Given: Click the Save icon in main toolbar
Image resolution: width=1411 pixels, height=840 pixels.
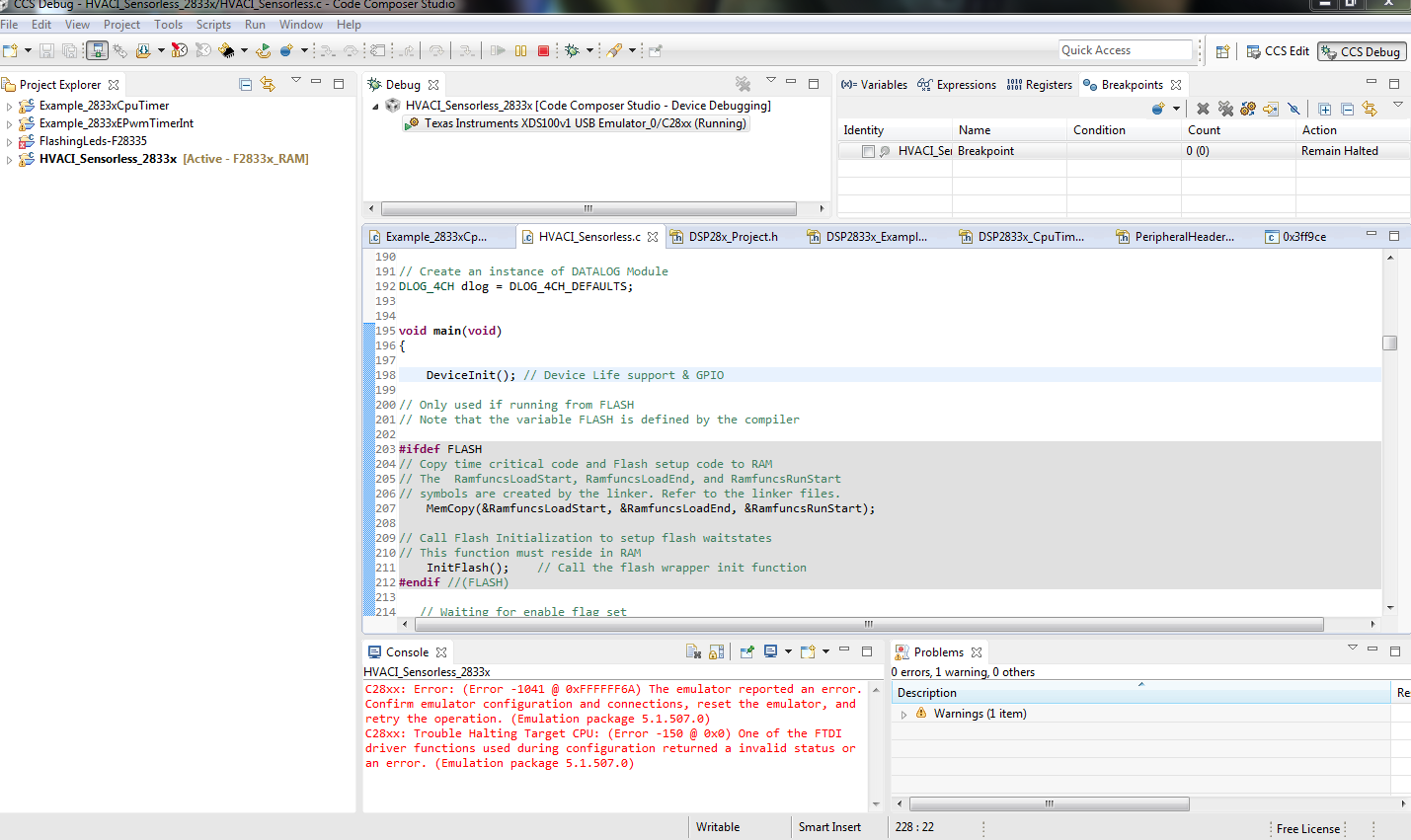Looking at the screenshot, I should pyautogui.click(x=46, y=50).
